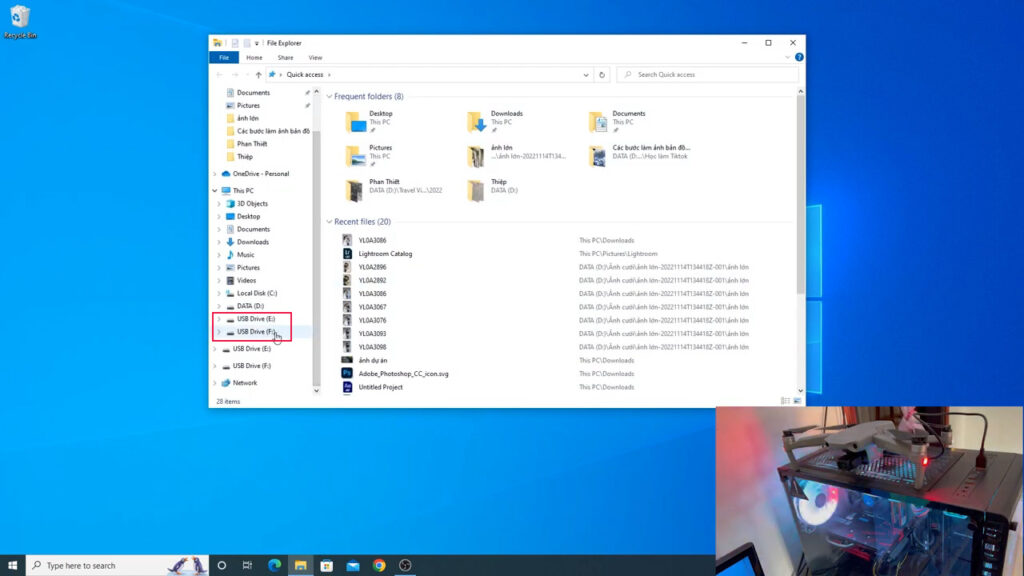Open the Downloads frequent folder icon
This screenshot has width=1024, height=576.
click(x=477, y=121)
